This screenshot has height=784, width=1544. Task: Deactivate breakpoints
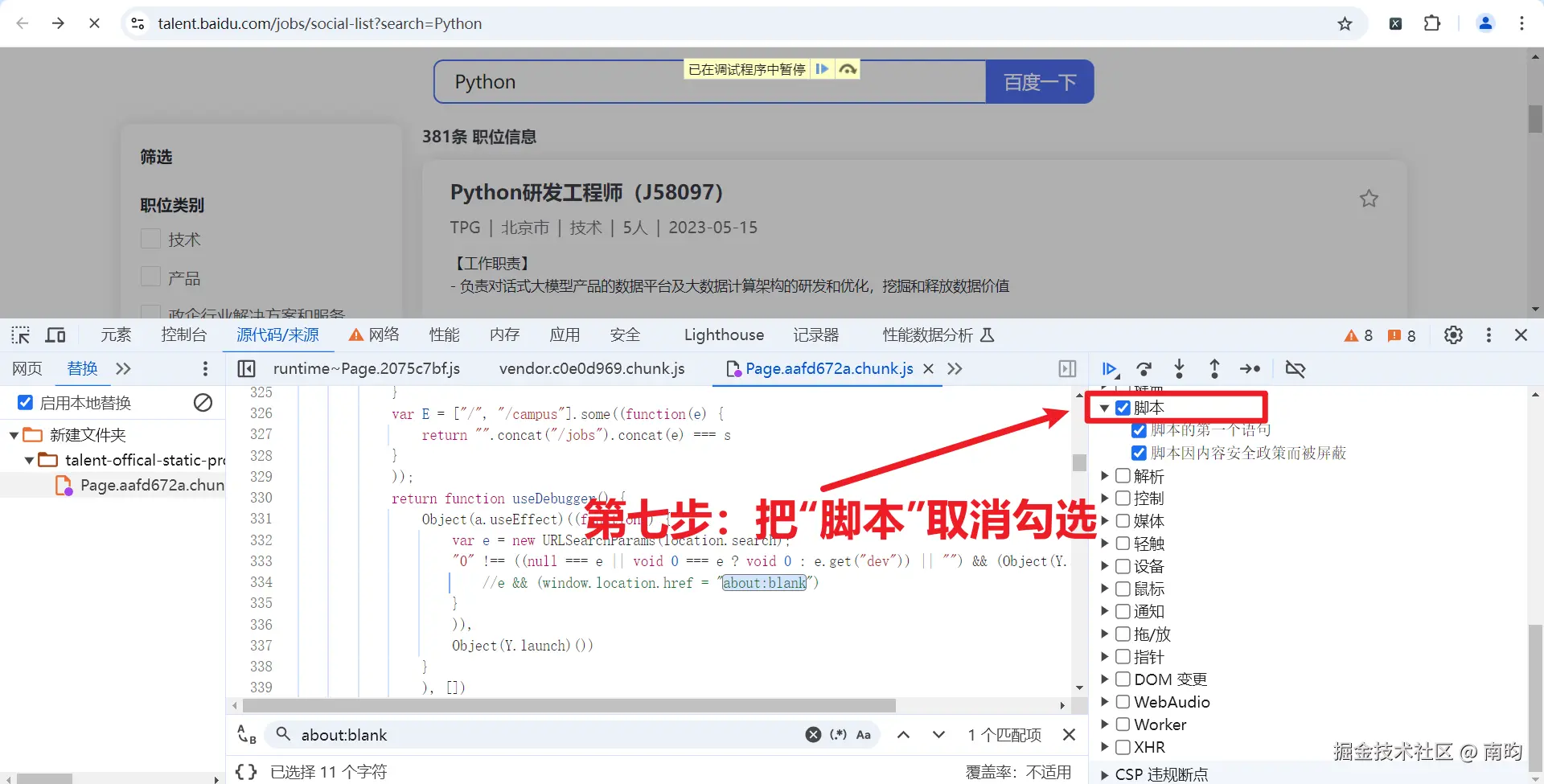(1296, 369)
